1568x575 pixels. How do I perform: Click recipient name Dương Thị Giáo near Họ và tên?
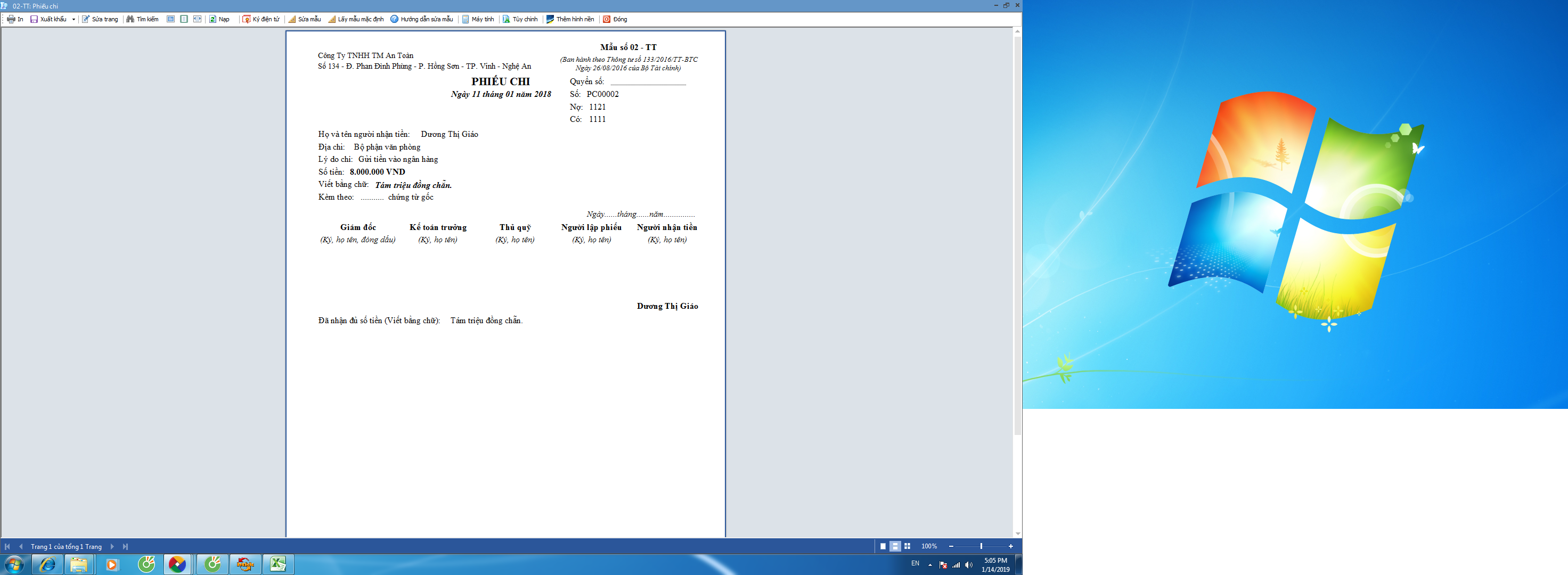[449, 135]
